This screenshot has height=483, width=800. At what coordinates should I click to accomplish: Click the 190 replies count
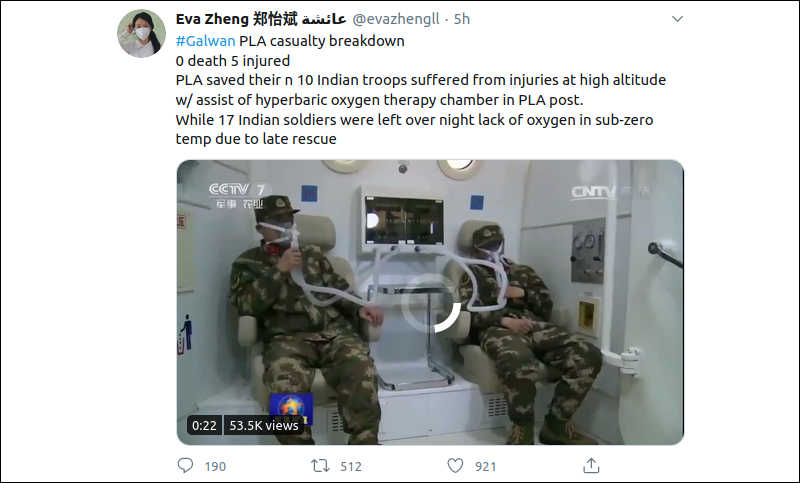point(215,466)
